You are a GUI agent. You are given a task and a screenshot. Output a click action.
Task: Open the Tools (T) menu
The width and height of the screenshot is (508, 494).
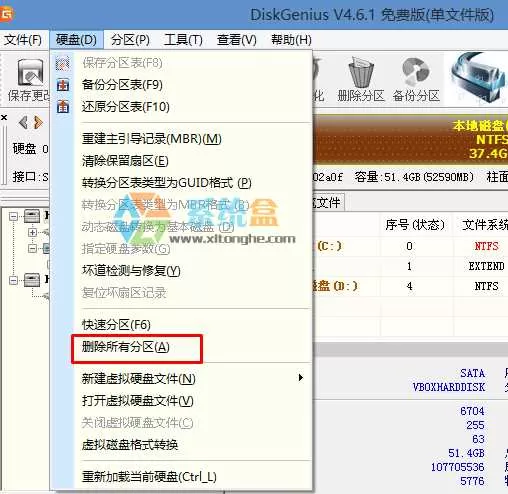pyautogui.click(x=183, y=40)
